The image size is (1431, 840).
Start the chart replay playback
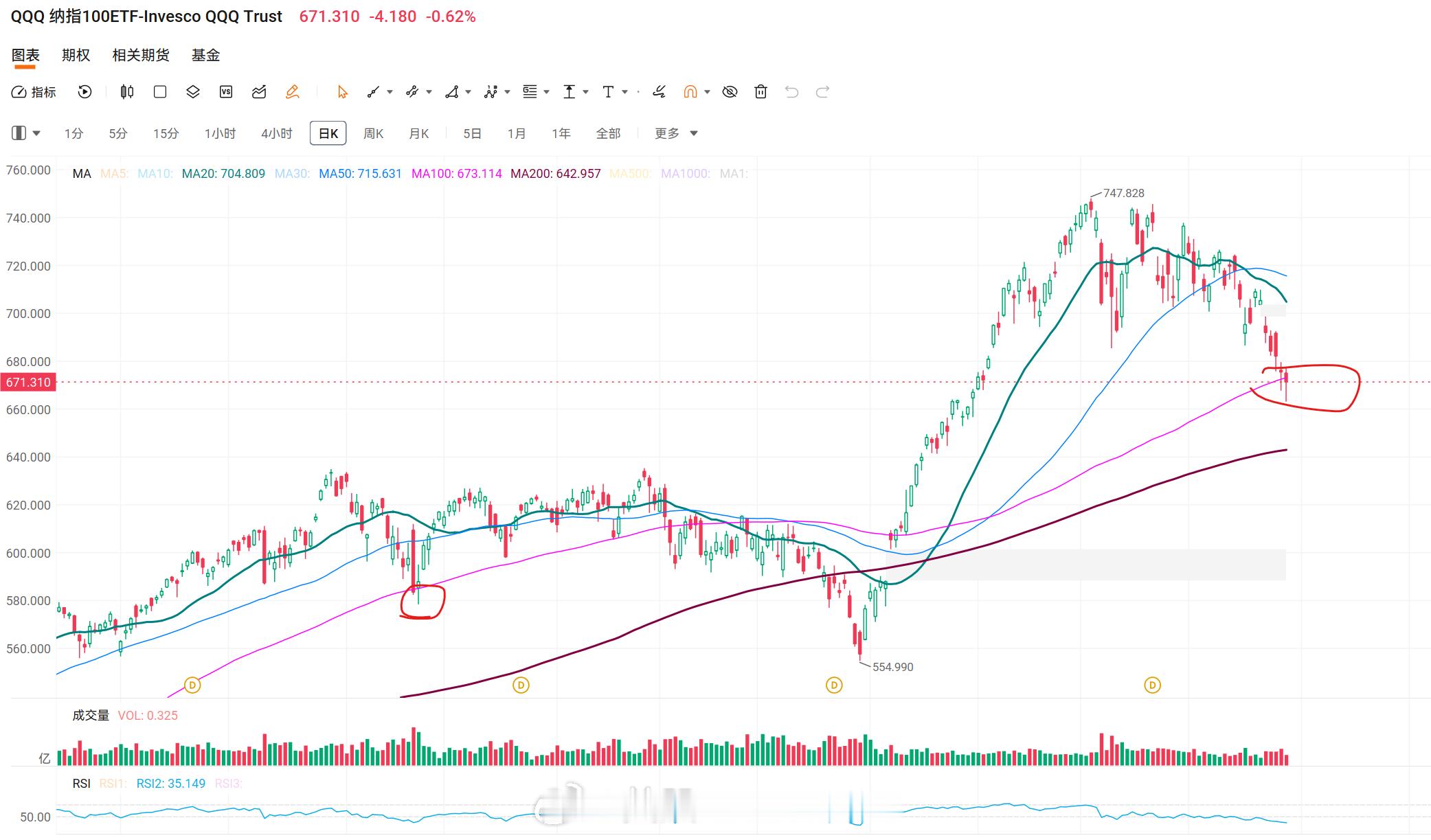[84, 92]
